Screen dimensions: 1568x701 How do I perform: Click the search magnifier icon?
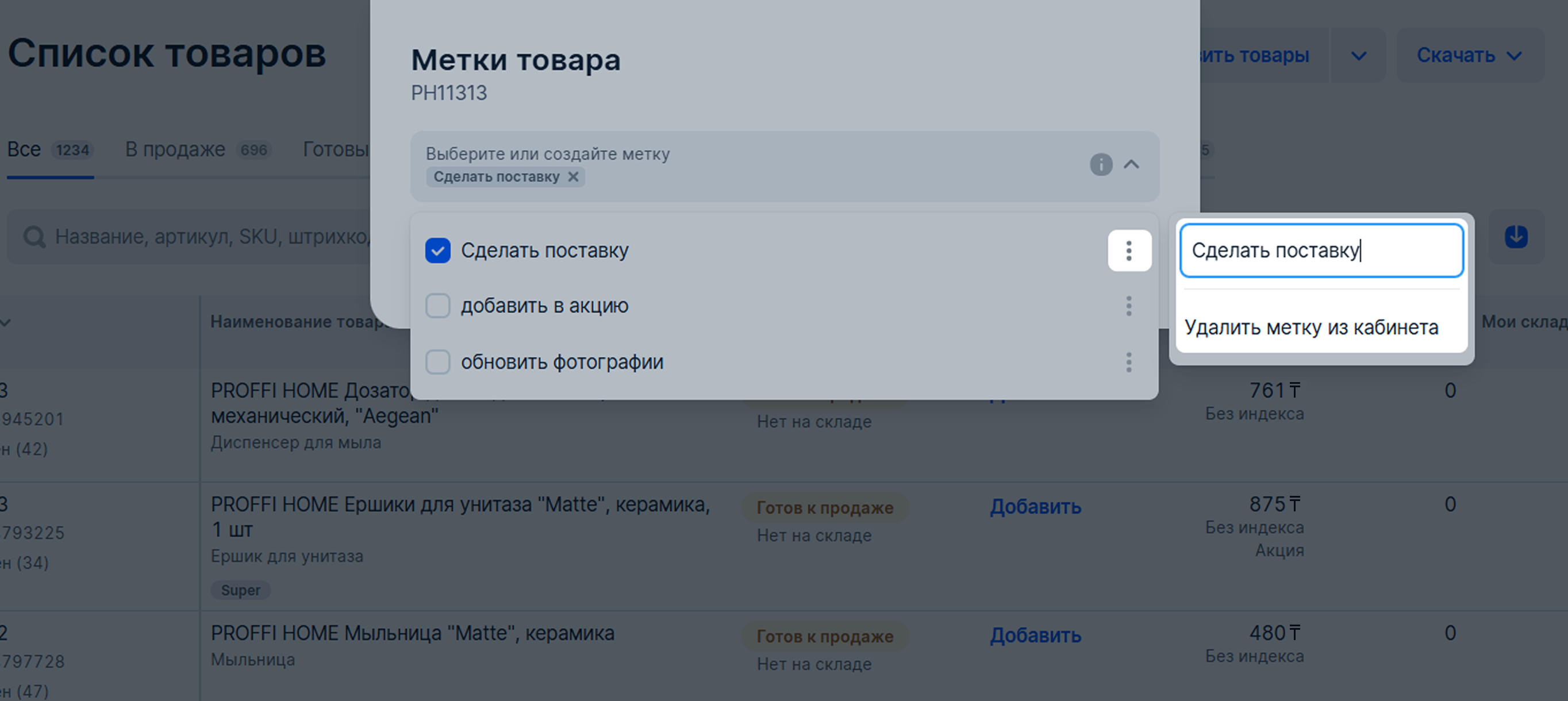34,237
